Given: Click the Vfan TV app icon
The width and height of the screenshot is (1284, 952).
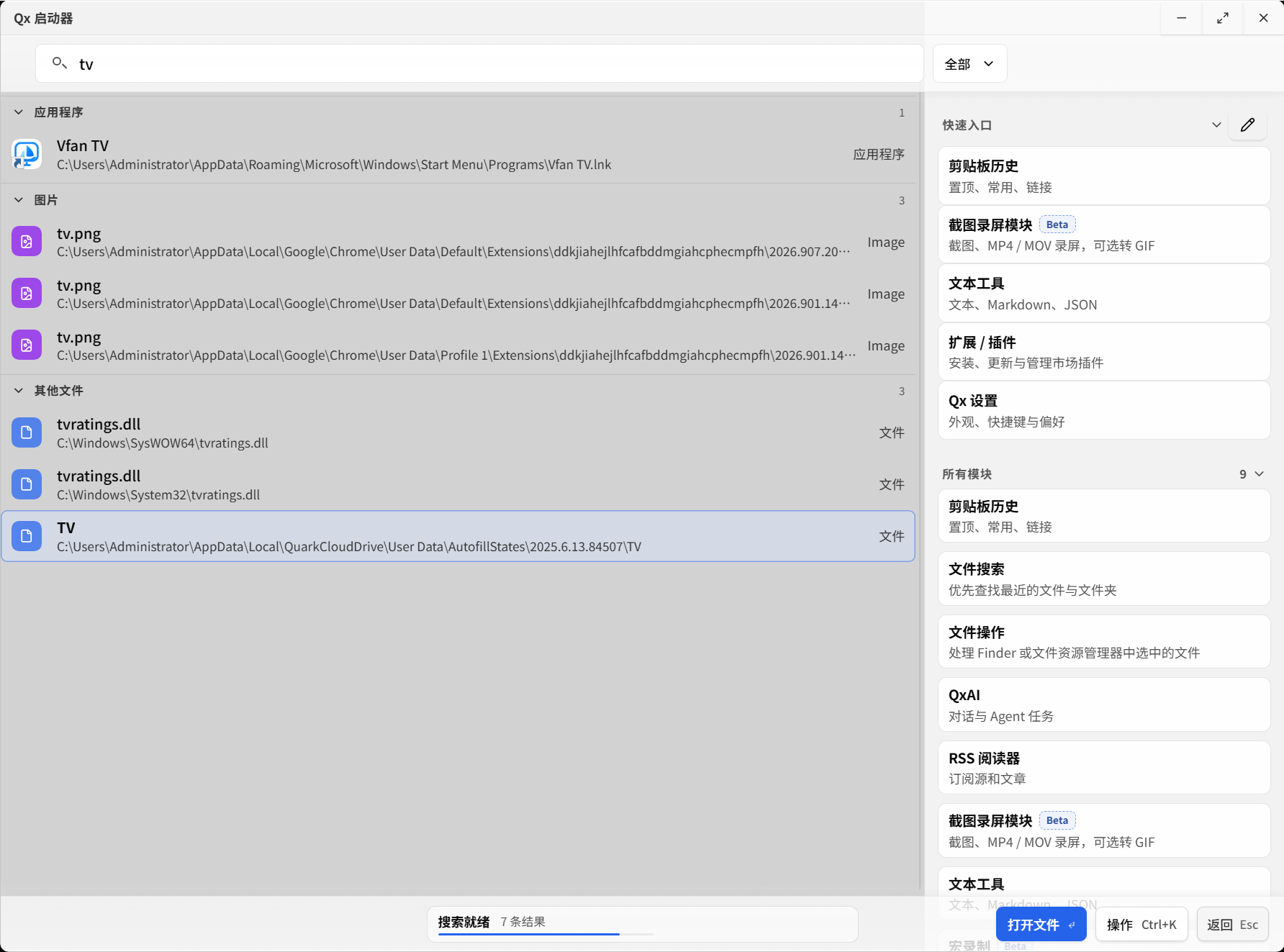Looking at the screenshot, I should 27,154.
